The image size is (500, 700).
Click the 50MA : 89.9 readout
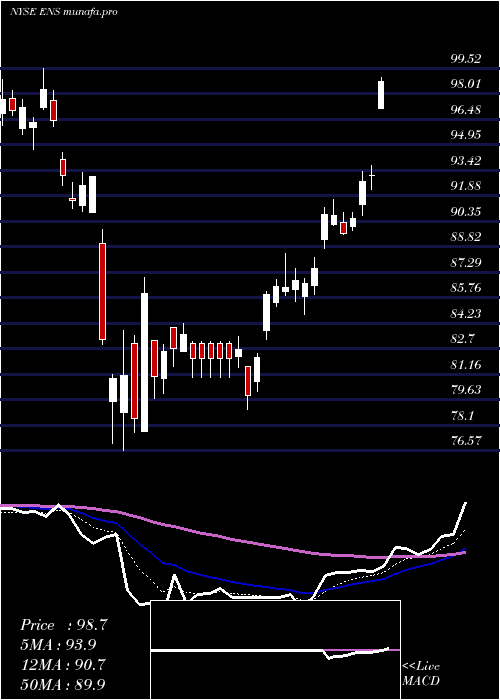pos(63,684)
